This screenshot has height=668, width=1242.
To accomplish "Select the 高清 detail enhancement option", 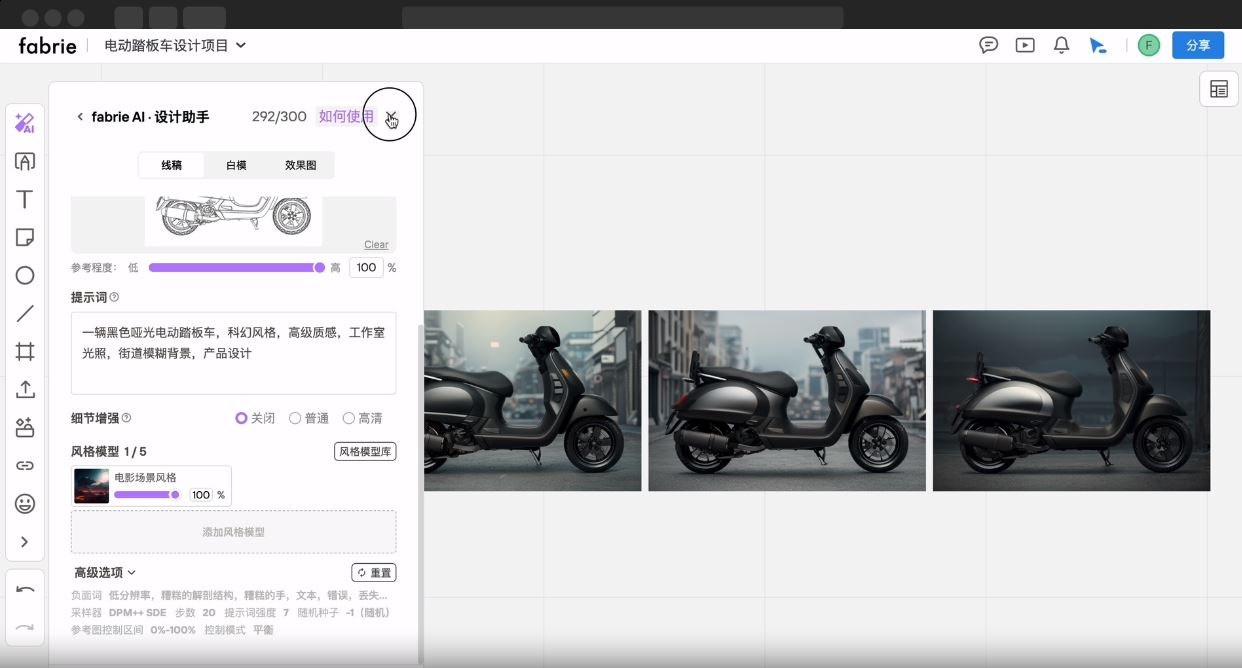I will pos(362,418).
